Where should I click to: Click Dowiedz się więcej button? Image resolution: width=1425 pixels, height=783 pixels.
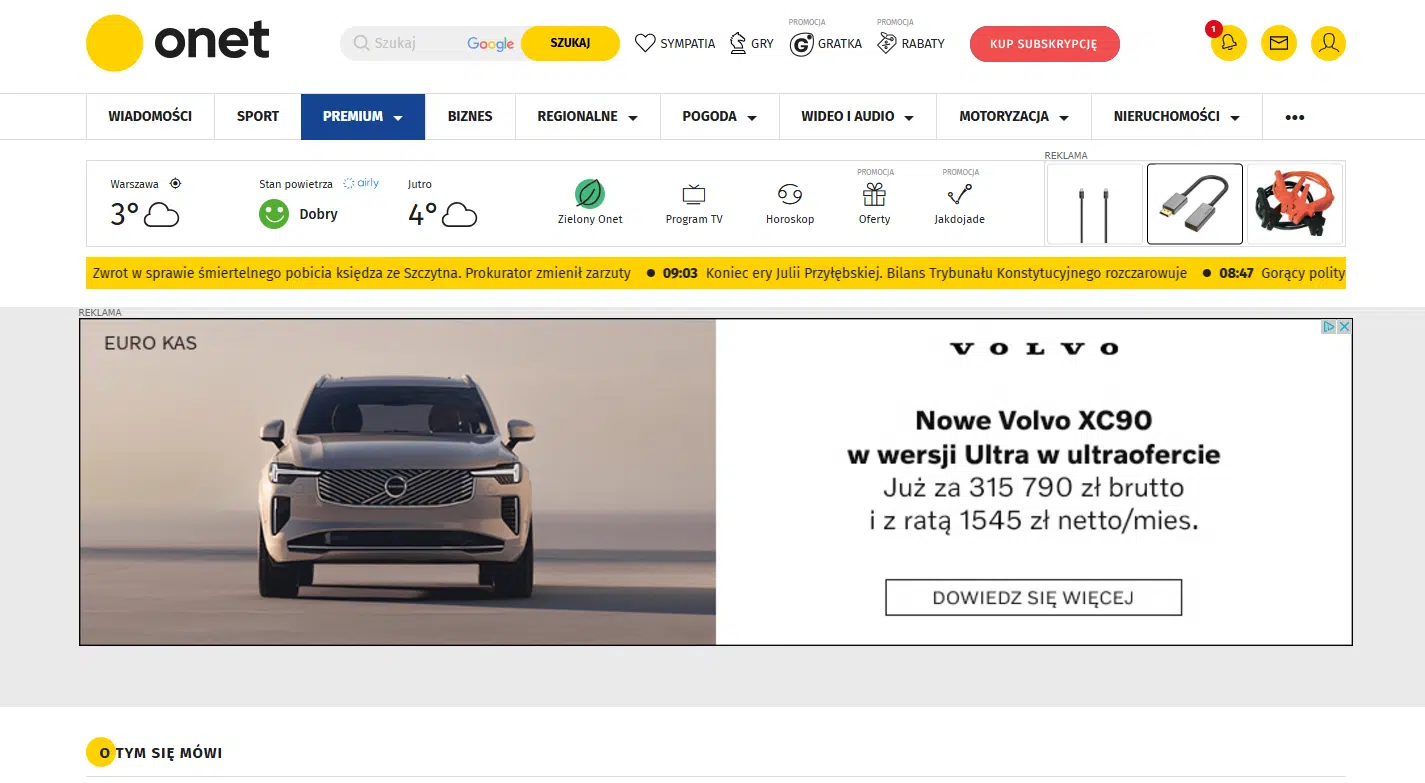point(1033,598)
